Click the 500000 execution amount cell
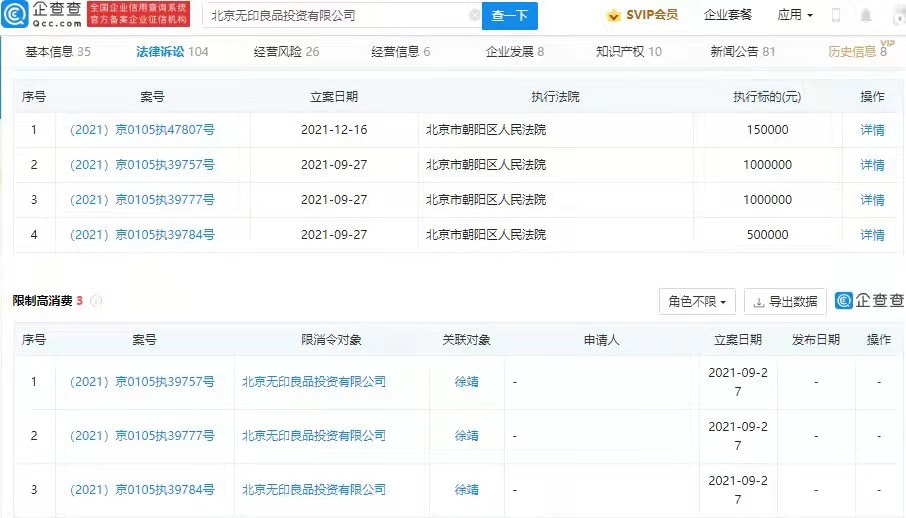906x518 pixels. point(767,235)
